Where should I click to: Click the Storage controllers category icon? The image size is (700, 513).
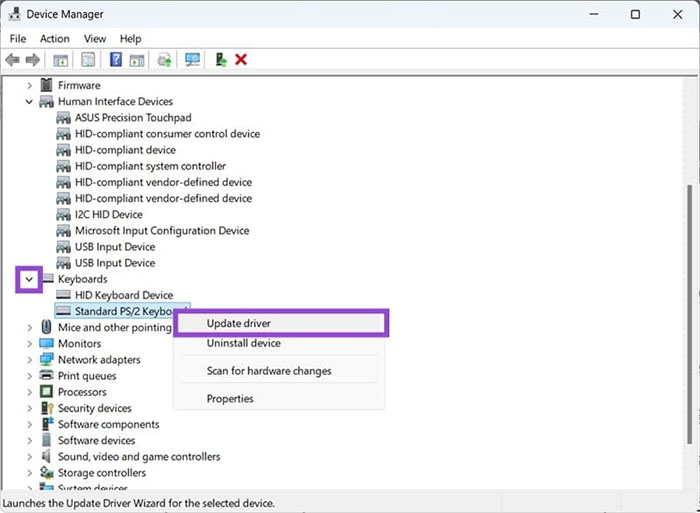(x=46, y=472)
